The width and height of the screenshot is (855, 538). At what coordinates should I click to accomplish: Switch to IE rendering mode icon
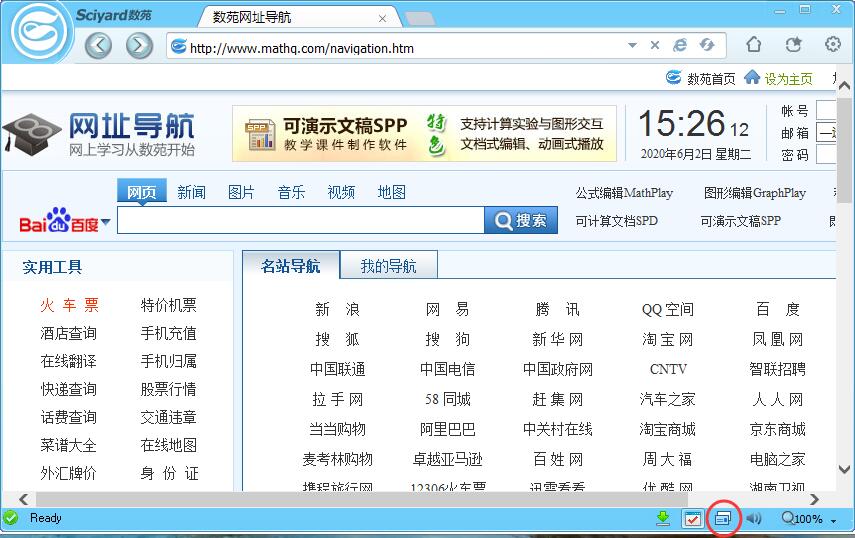[x=680, y=45]
